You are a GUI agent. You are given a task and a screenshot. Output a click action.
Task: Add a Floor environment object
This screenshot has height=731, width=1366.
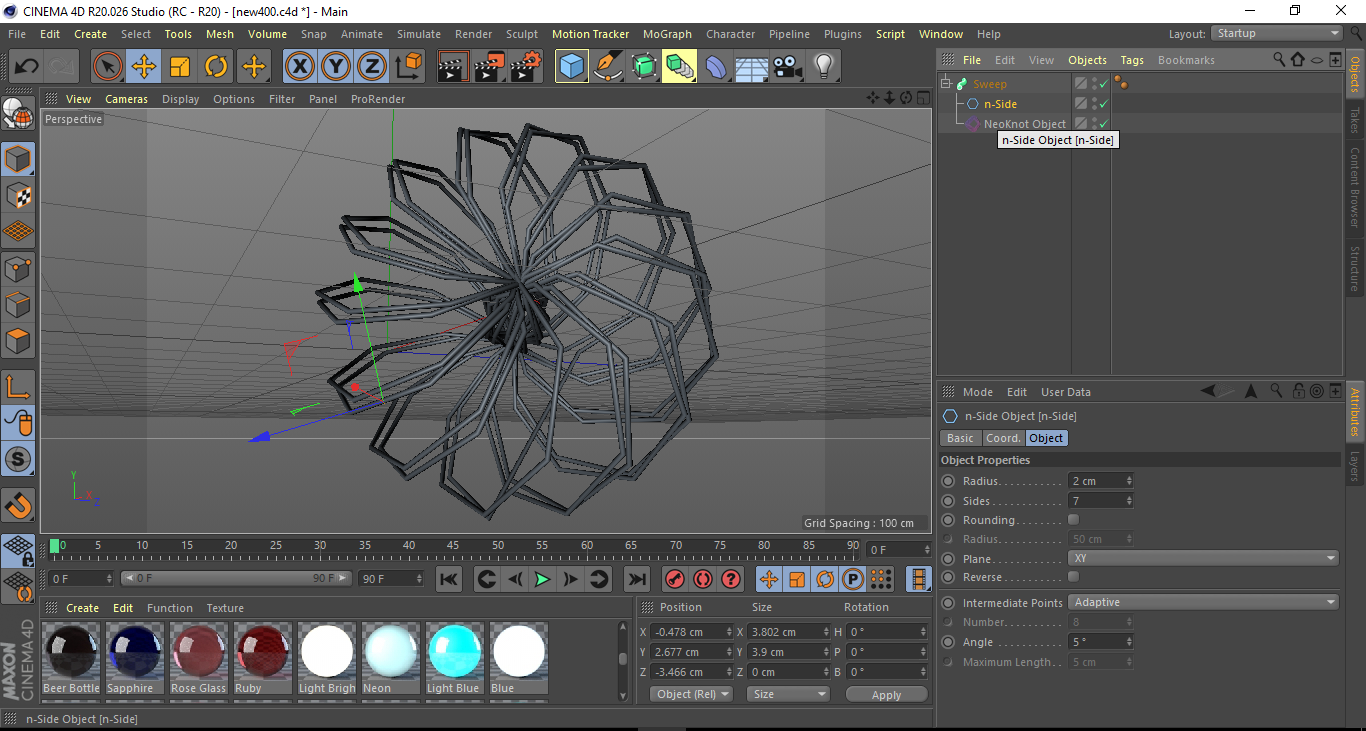[x=751, y=67]
